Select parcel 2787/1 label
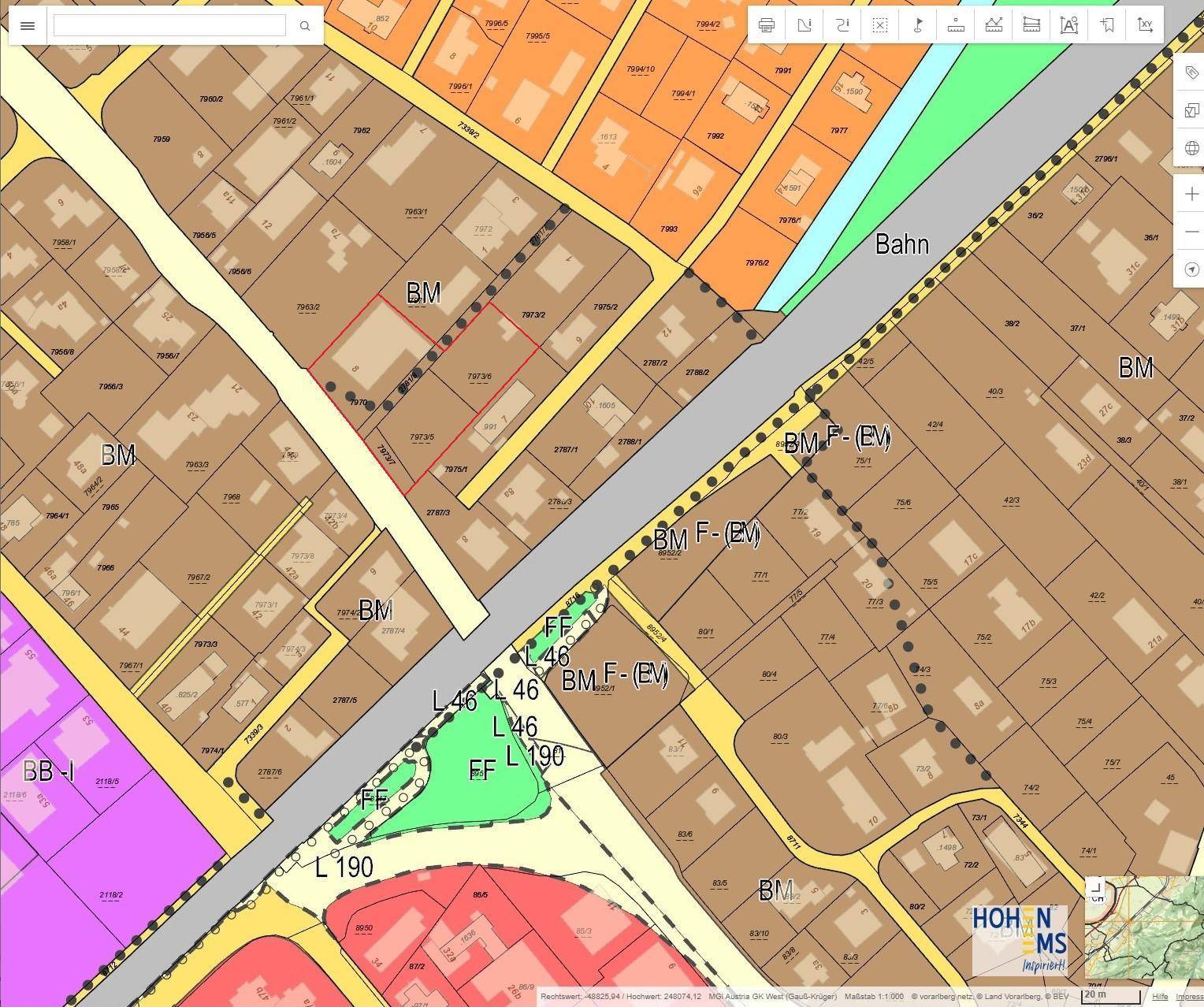Screen dimensions: 1204x1007 [x=566, y=450]
